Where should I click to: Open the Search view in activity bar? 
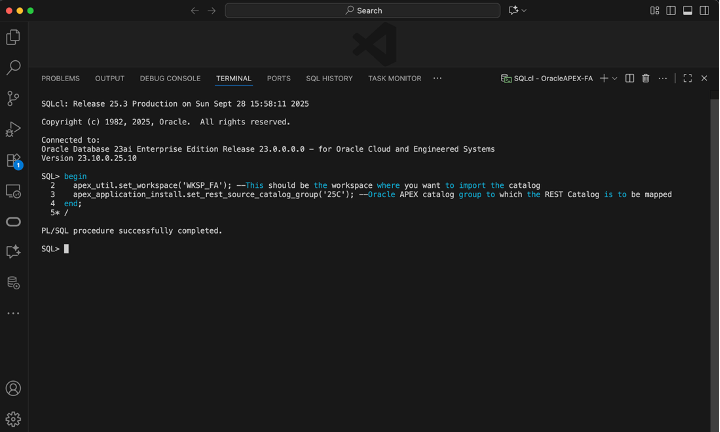point(13,67)
